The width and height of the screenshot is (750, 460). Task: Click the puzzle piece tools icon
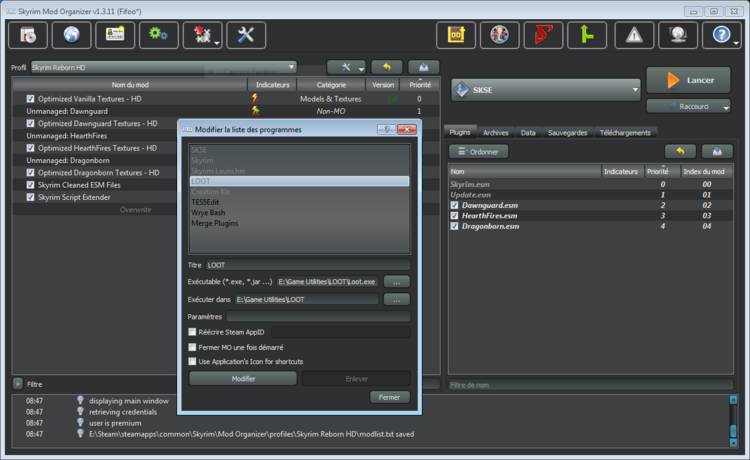point(202,35)
